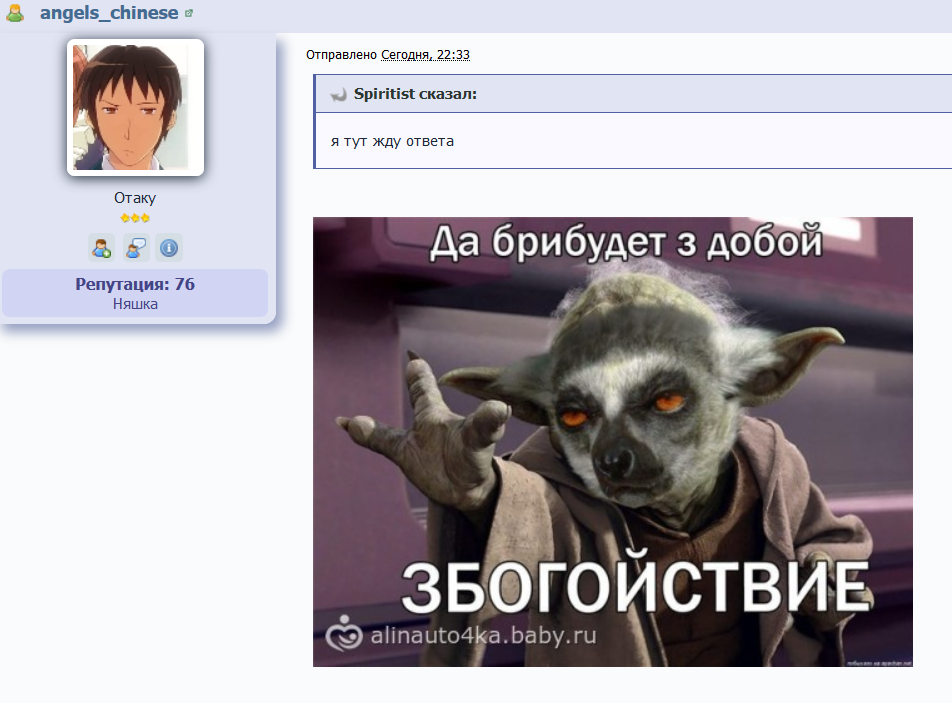Click the word Отправлено above the post

pyautogui.click(x=341, y=55)
